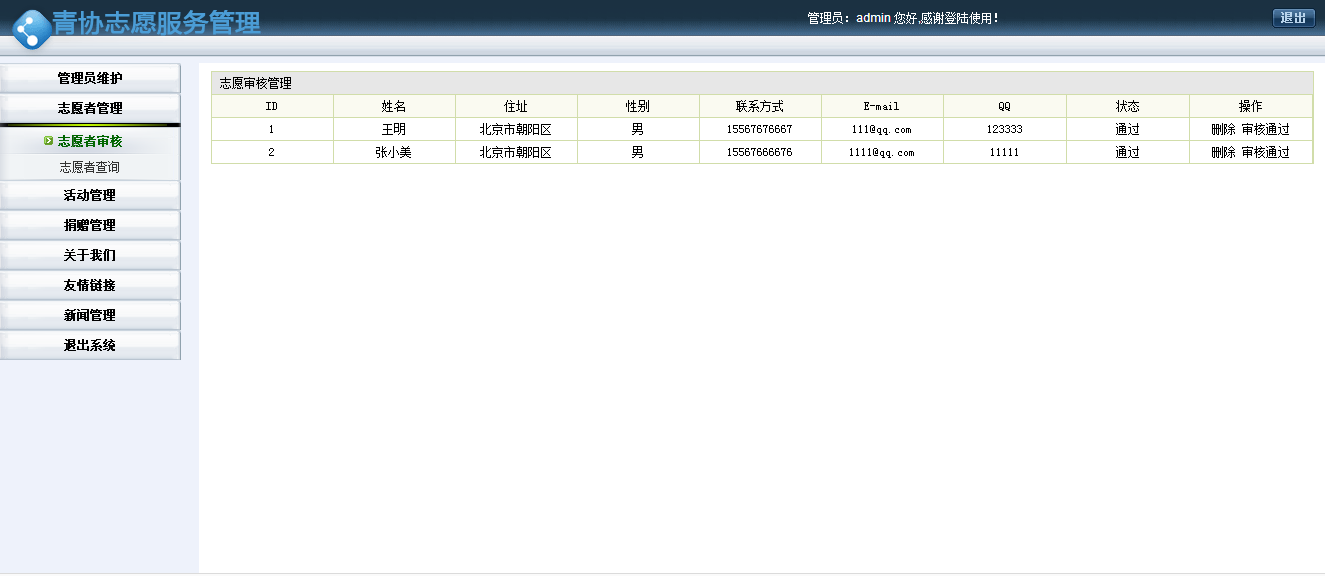Click the 性别 column header
This screenshot has height=576, width=1325.
(x=638, y=106)
